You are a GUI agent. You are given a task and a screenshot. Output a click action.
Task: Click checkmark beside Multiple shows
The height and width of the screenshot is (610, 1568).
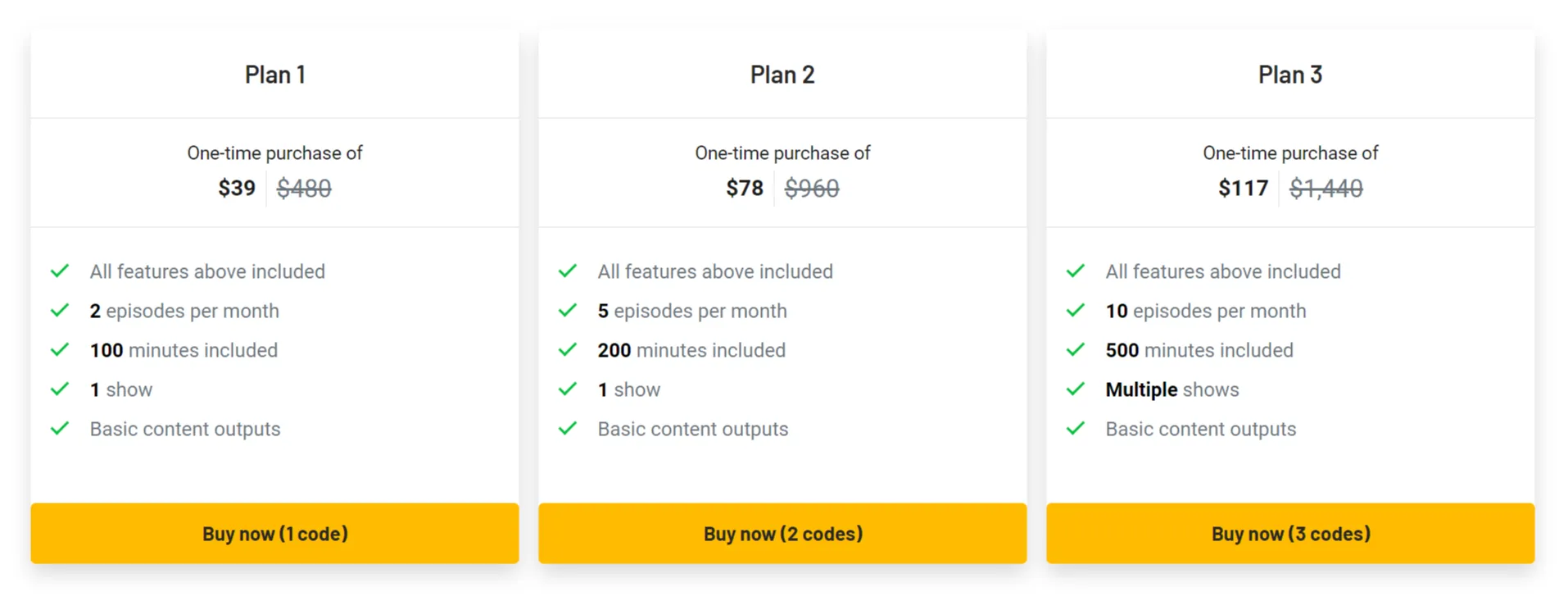[1076, 389]
